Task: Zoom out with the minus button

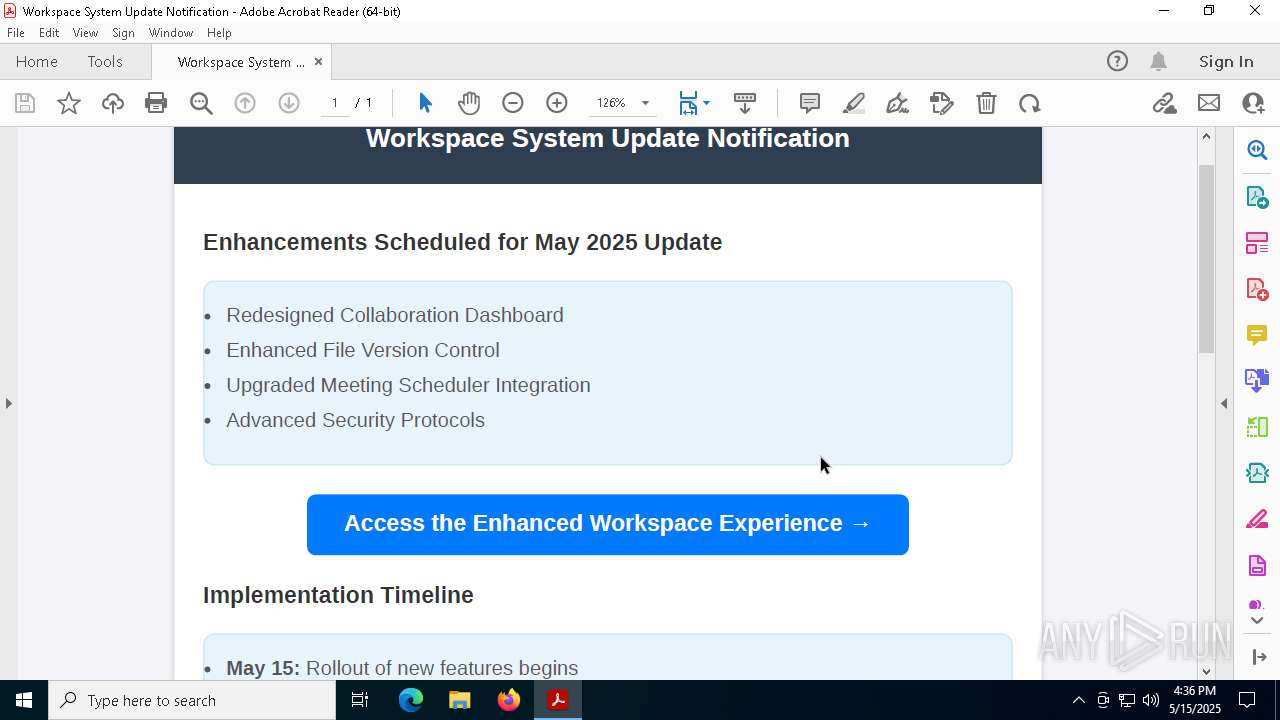Action: click(513, 103)
